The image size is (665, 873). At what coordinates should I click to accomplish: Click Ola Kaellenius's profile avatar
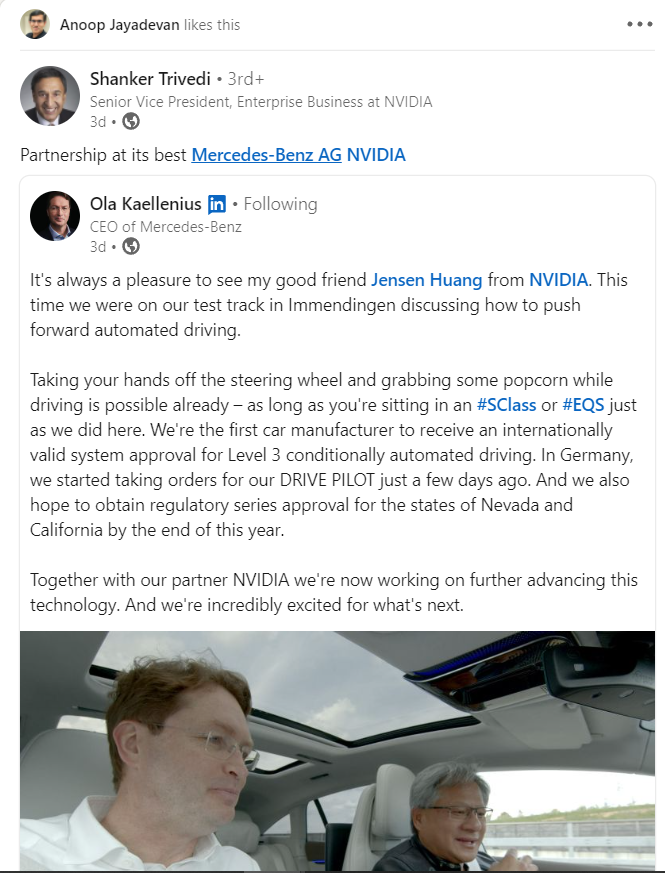click(55, 216)
